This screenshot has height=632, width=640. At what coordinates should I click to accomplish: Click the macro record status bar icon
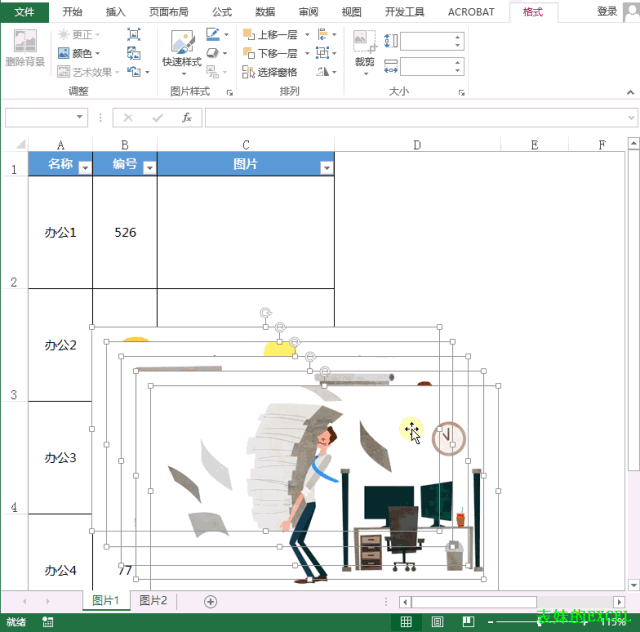point(48,622)
